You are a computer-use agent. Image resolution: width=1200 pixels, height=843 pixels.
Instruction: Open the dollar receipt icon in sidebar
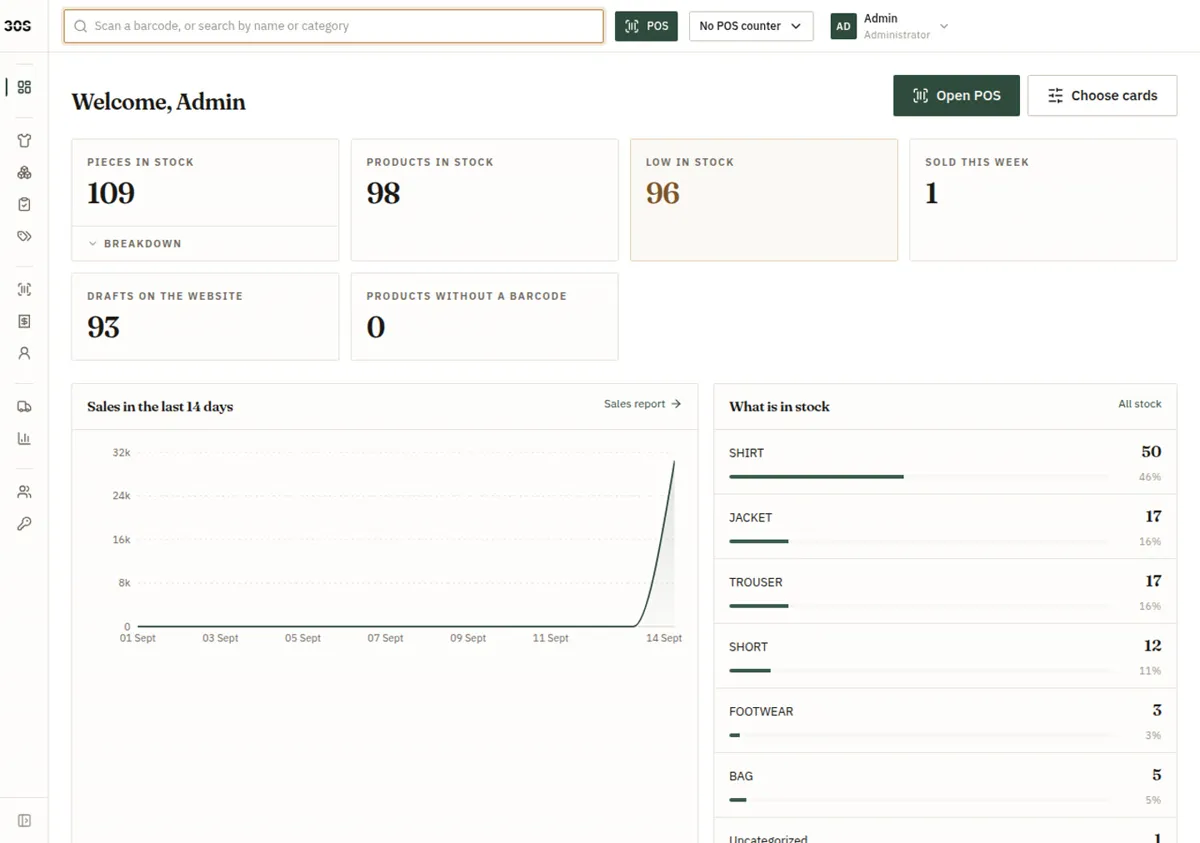pos(24,322)
